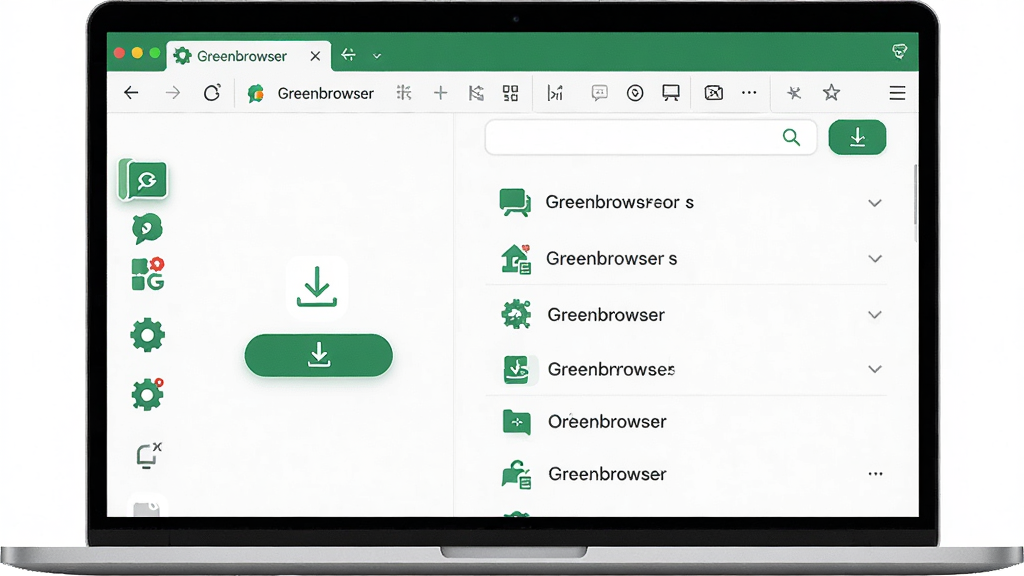Image resolution: width=1024 pixels, height=576 pixels.
Task: Click the gear icon beside Greenbrowser row
Action: (516, 314)
